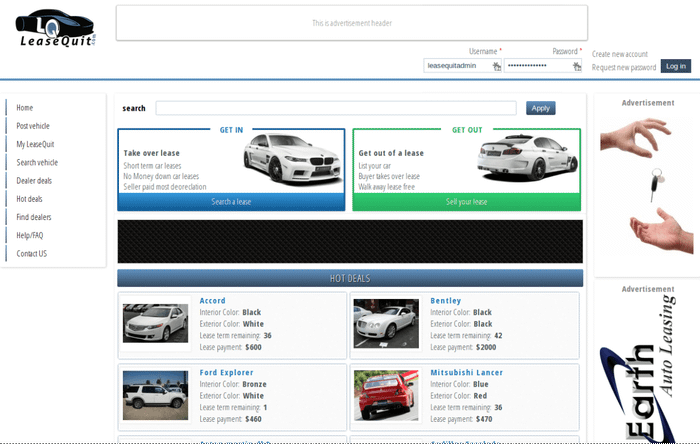This screenshot has width=700, height=444.
Task: Focus the search text box
Action: pos(336,108)
